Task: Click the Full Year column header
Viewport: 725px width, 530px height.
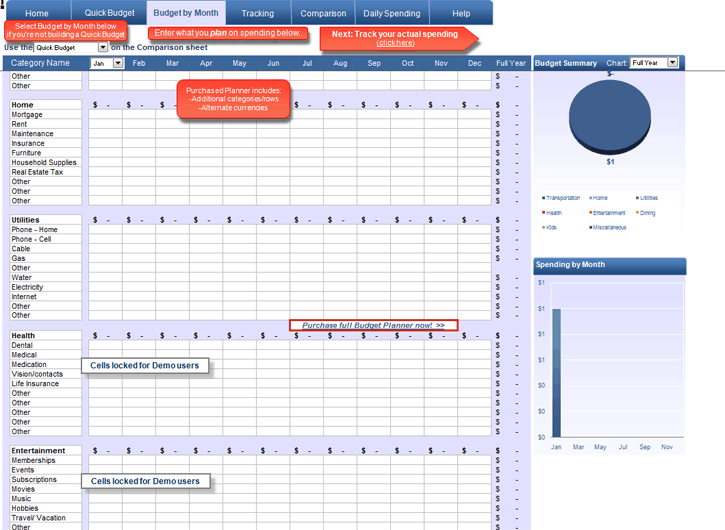Action: pyautogui.click(x=511, y=63)
